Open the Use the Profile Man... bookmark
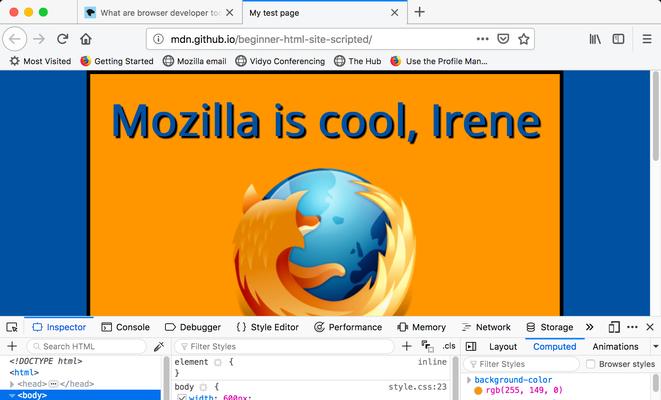 coord(439,61)
